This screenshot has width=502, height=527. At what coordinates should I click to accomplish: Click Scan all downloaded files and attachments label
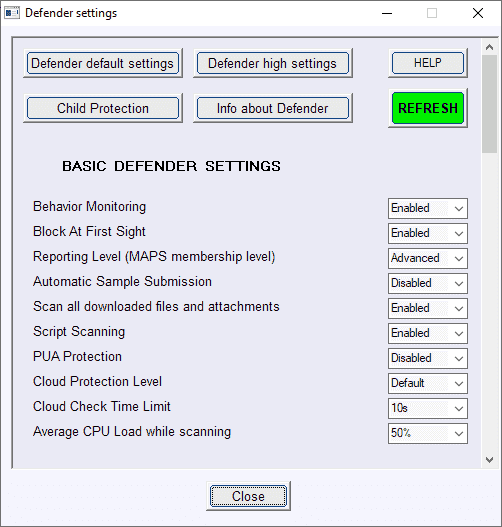click(156, 307)
